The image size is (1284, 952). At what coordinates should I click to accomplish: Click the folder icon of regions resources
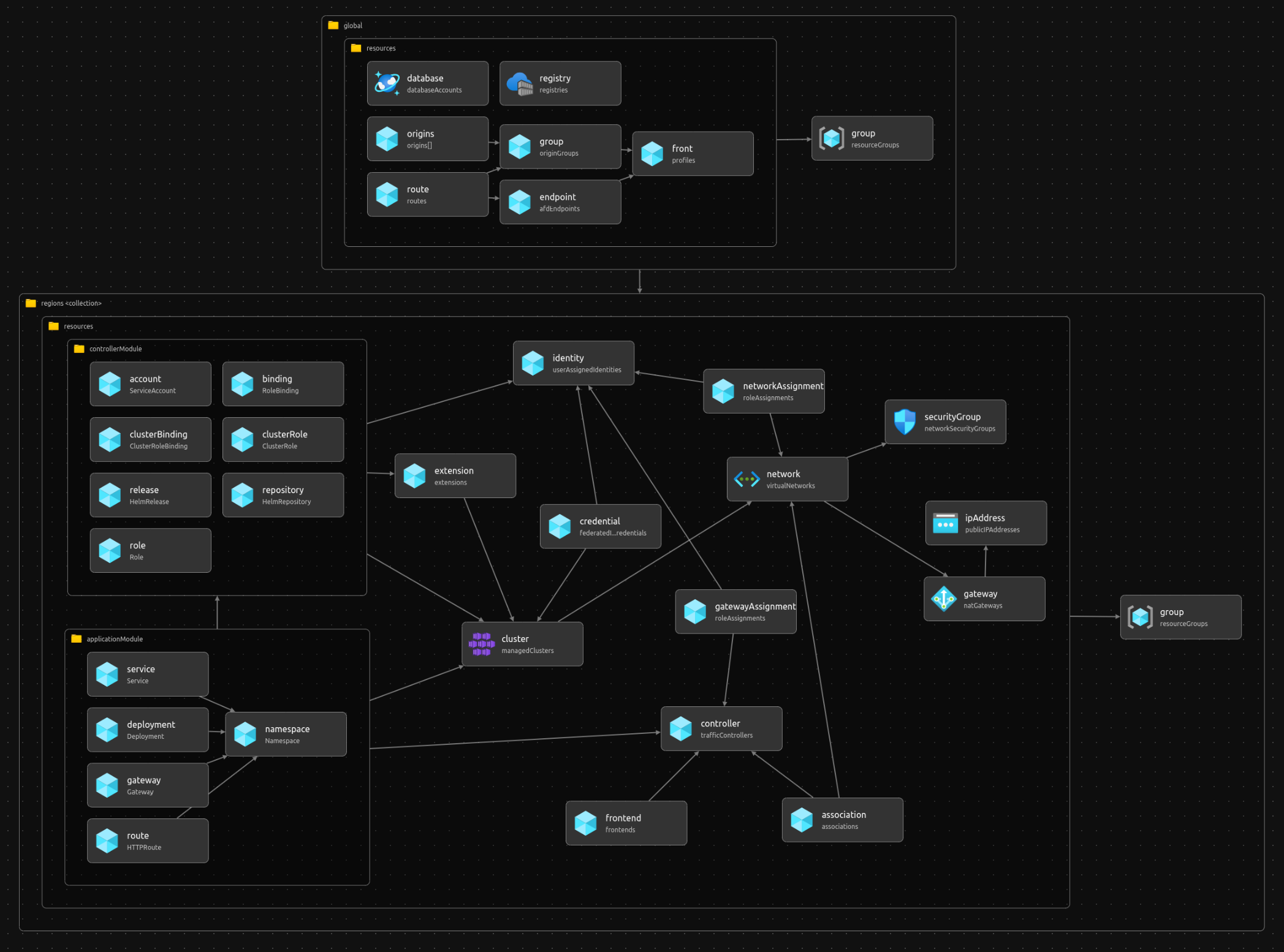(53, 326)
